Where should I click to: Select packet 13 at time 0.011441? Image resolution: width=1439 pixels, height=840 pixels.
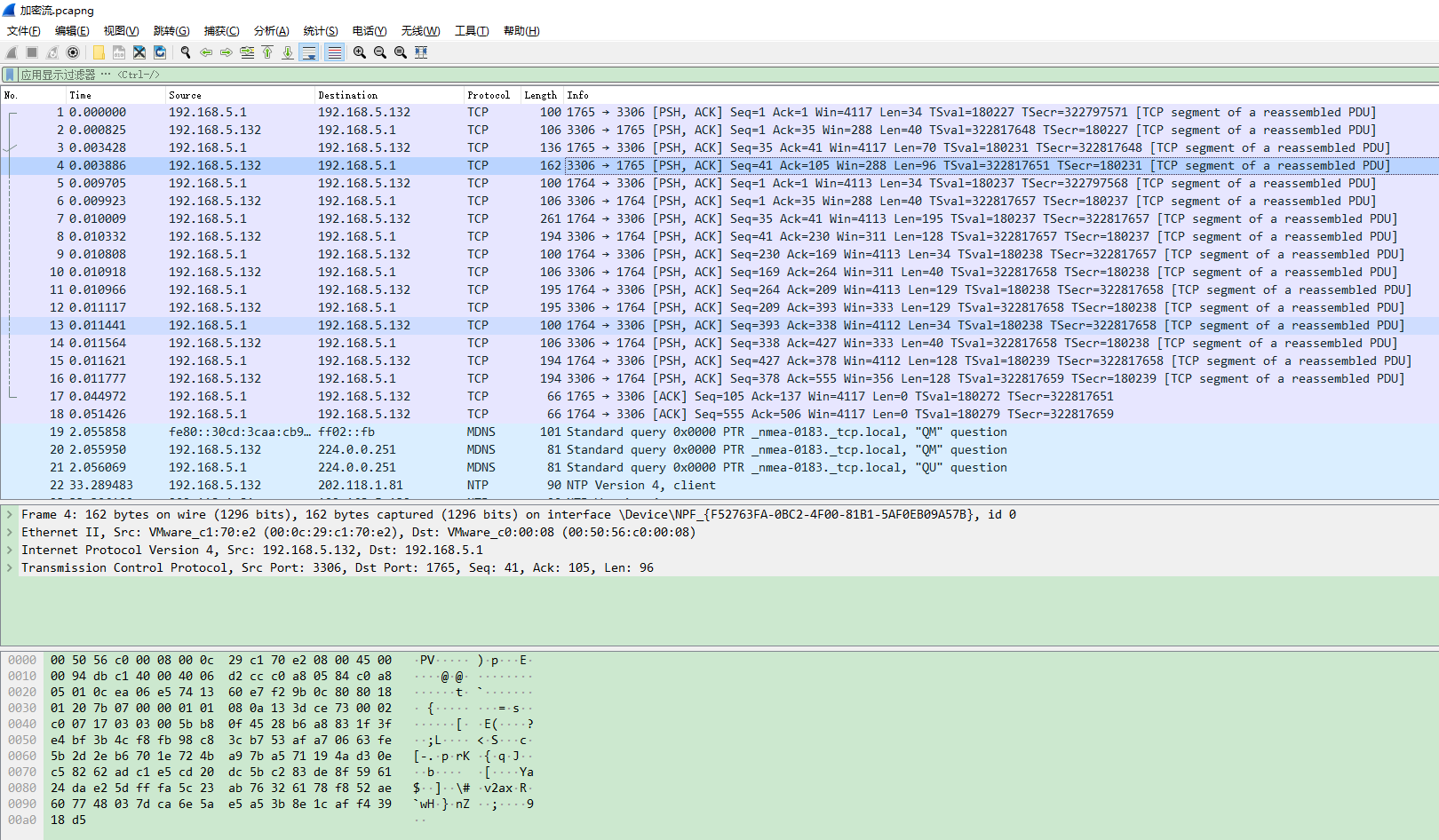point(719,325)
